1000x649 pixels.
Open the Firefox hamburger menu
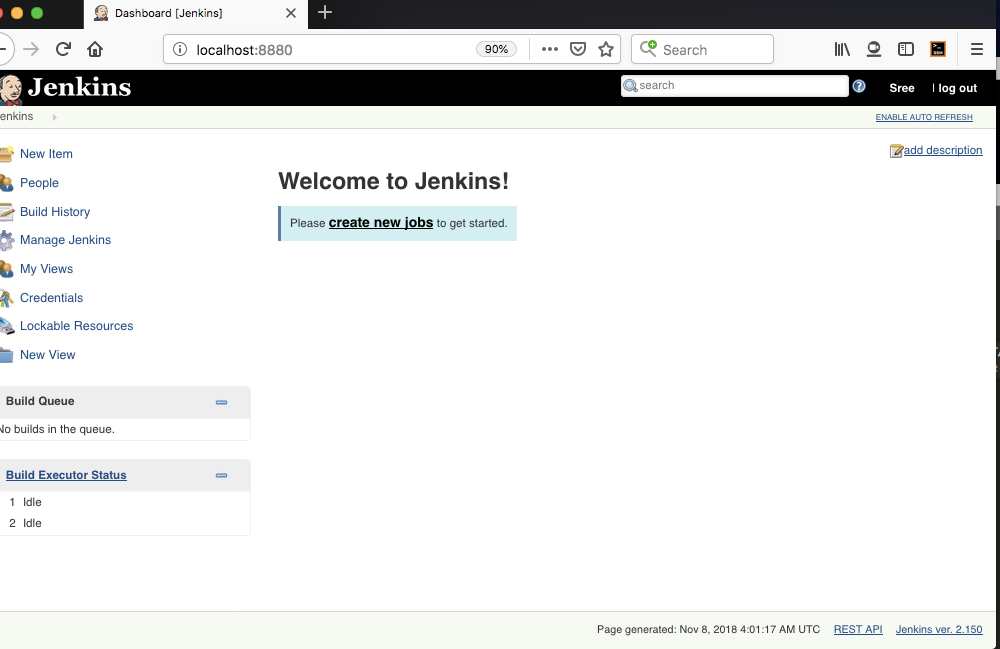[976, 49]
